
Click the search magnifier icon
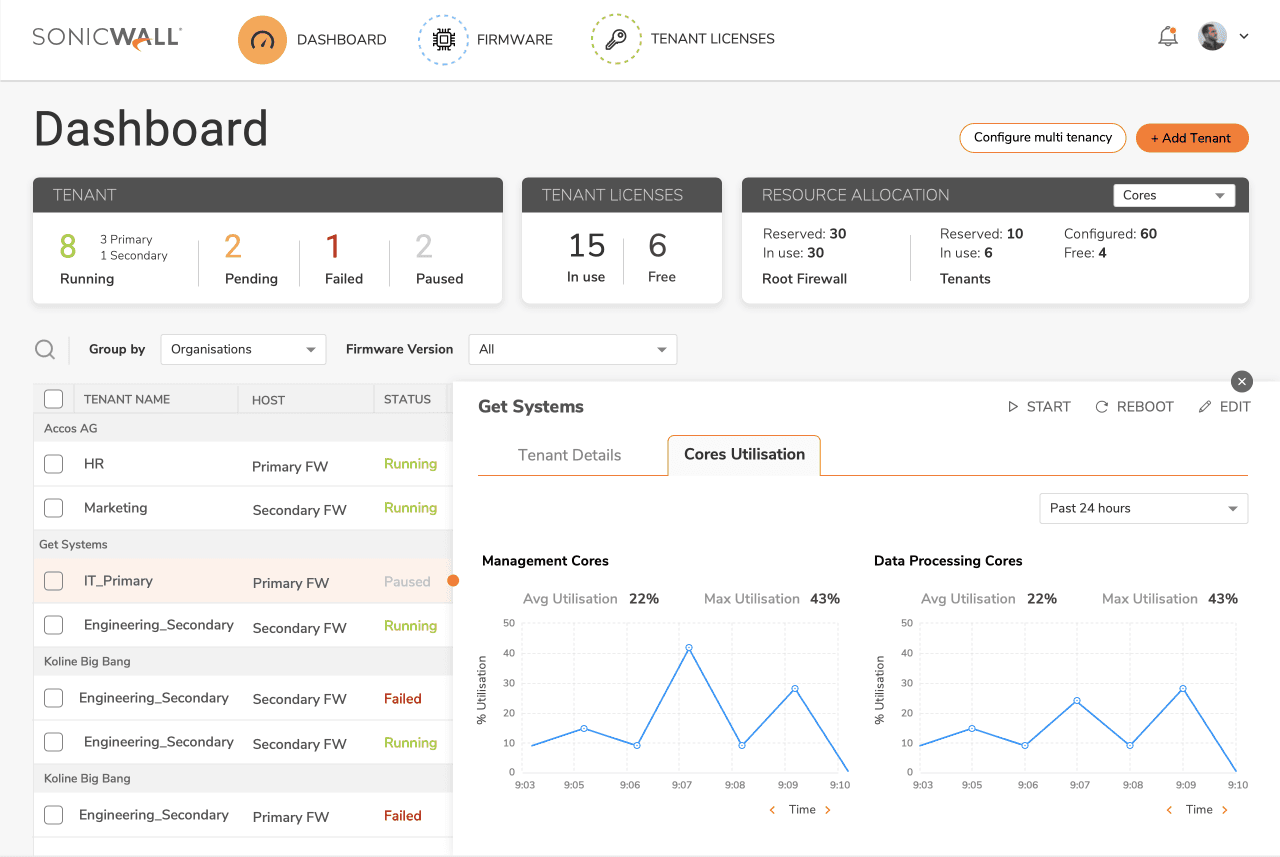point(45,349)
